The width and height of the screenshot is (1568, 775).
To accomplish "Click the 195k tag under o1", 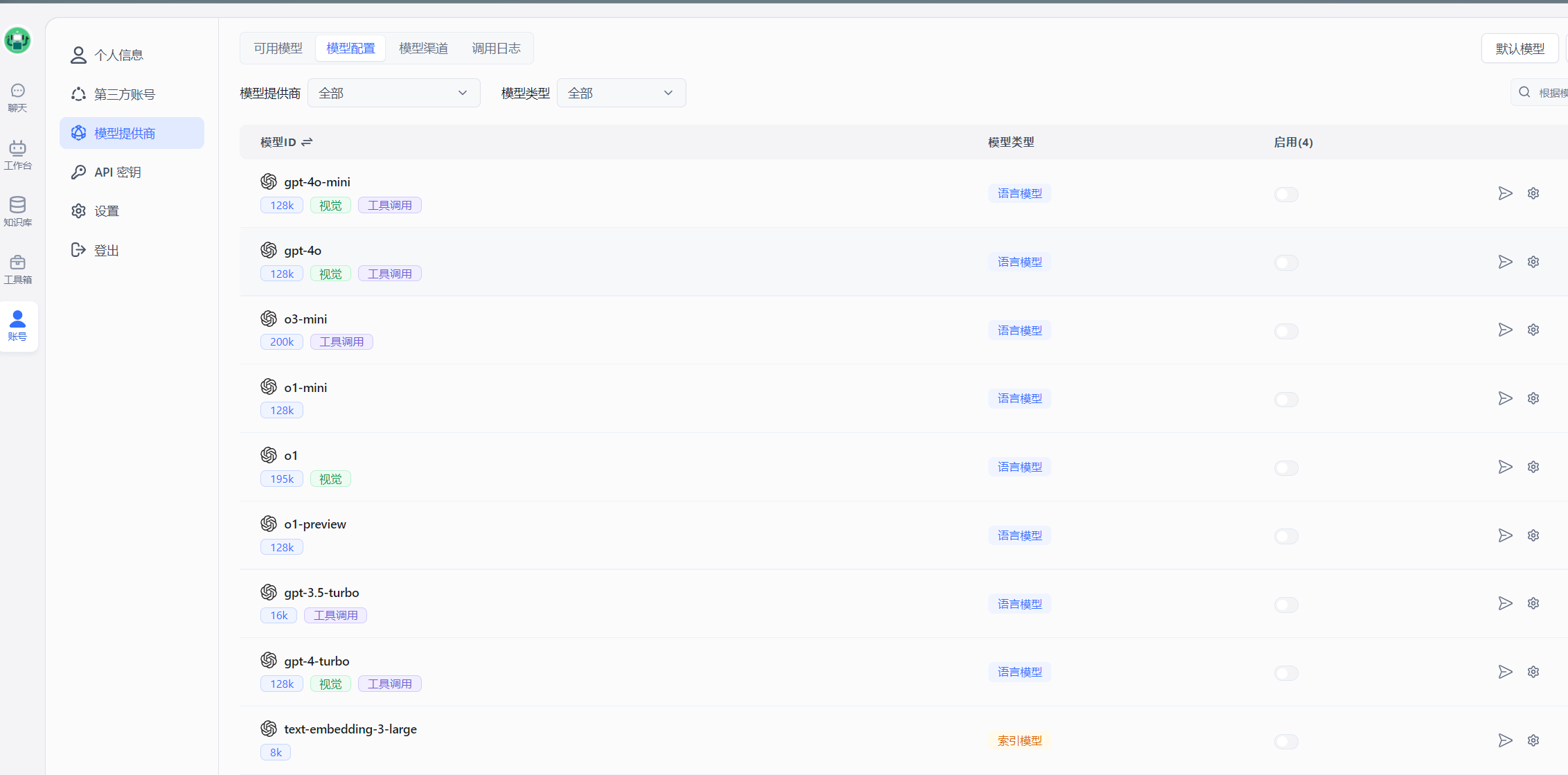I will click(x=282, y=479).
